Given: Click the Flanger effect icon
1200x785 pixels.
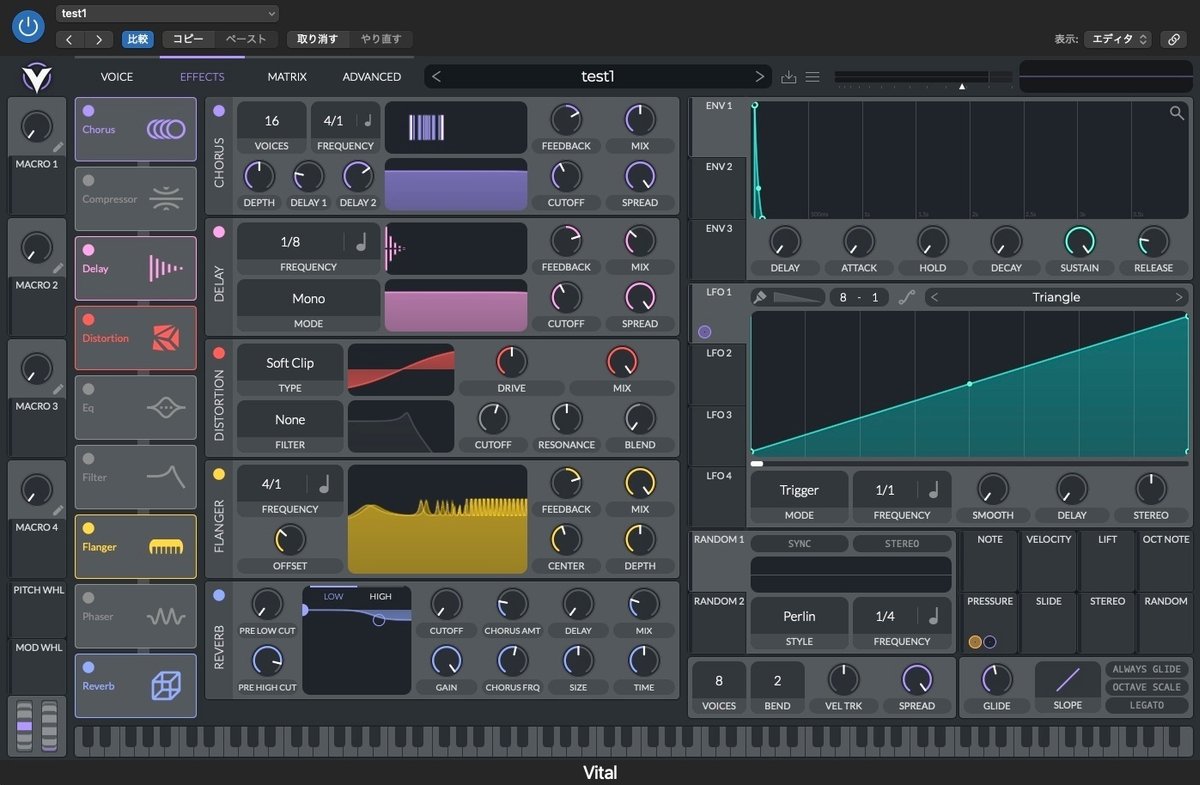Looking at the screenshot, I should coord(168,547).
